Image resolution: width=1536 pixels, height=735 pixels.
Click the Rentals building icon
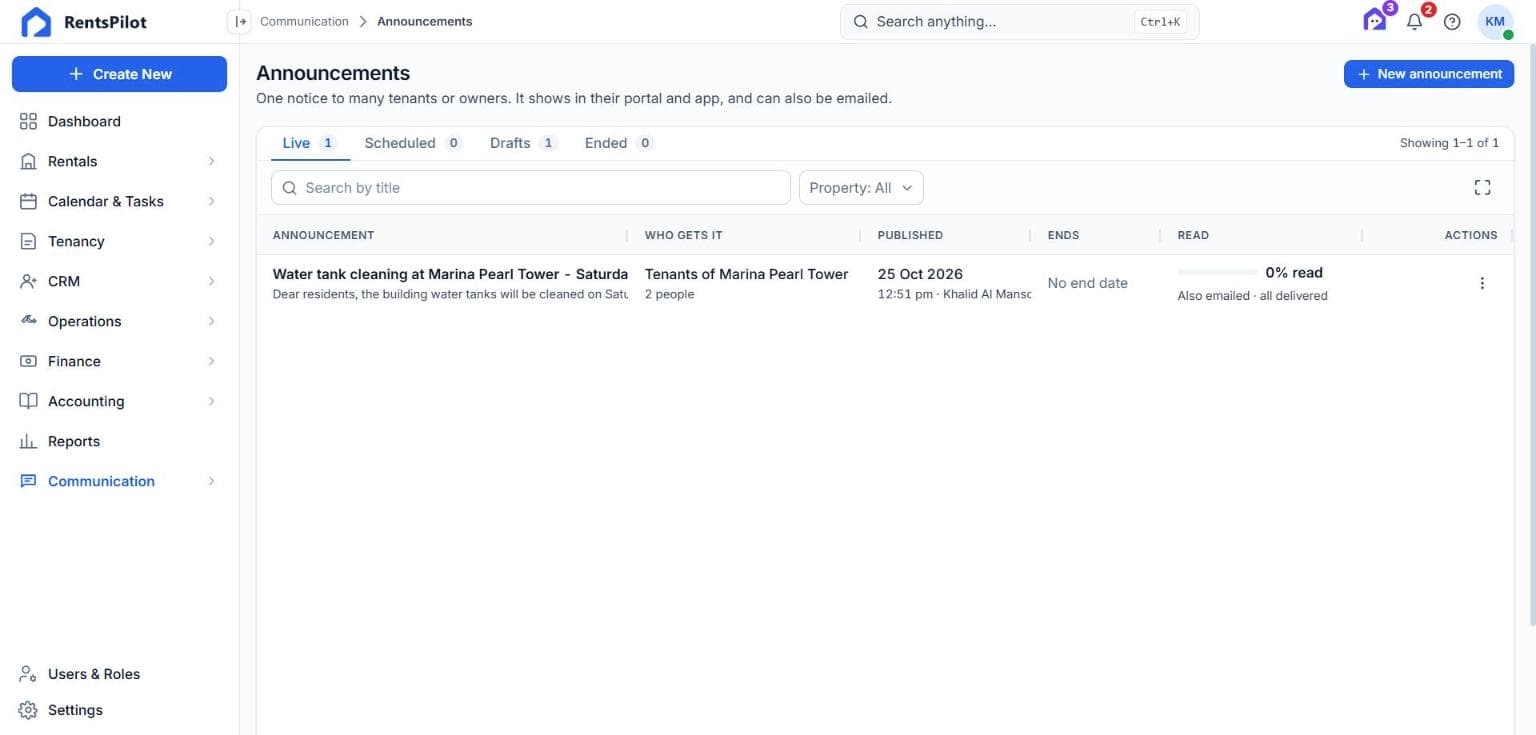pos(28,161)
